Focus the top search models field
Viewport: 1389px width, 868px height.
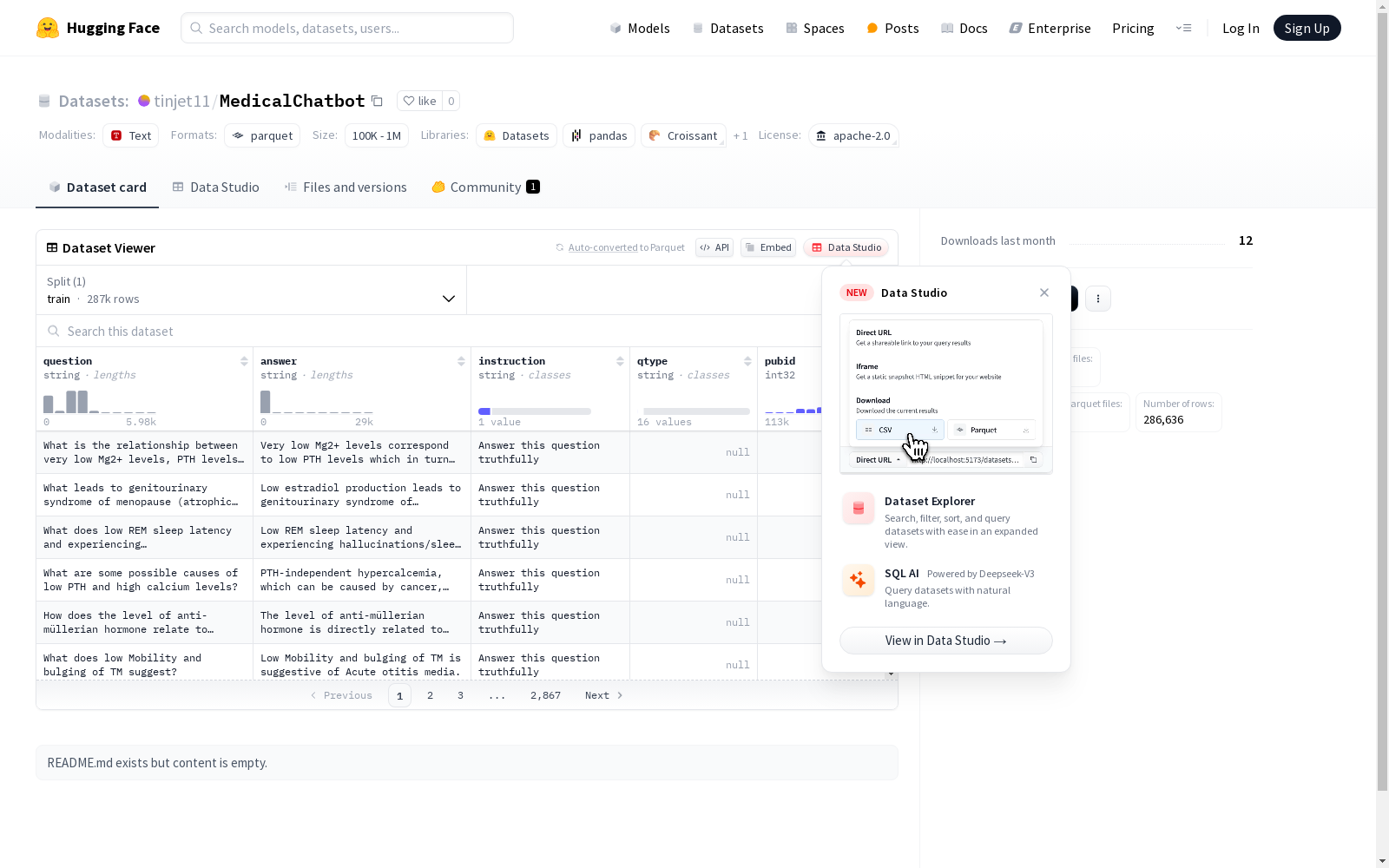pos(347,28)
